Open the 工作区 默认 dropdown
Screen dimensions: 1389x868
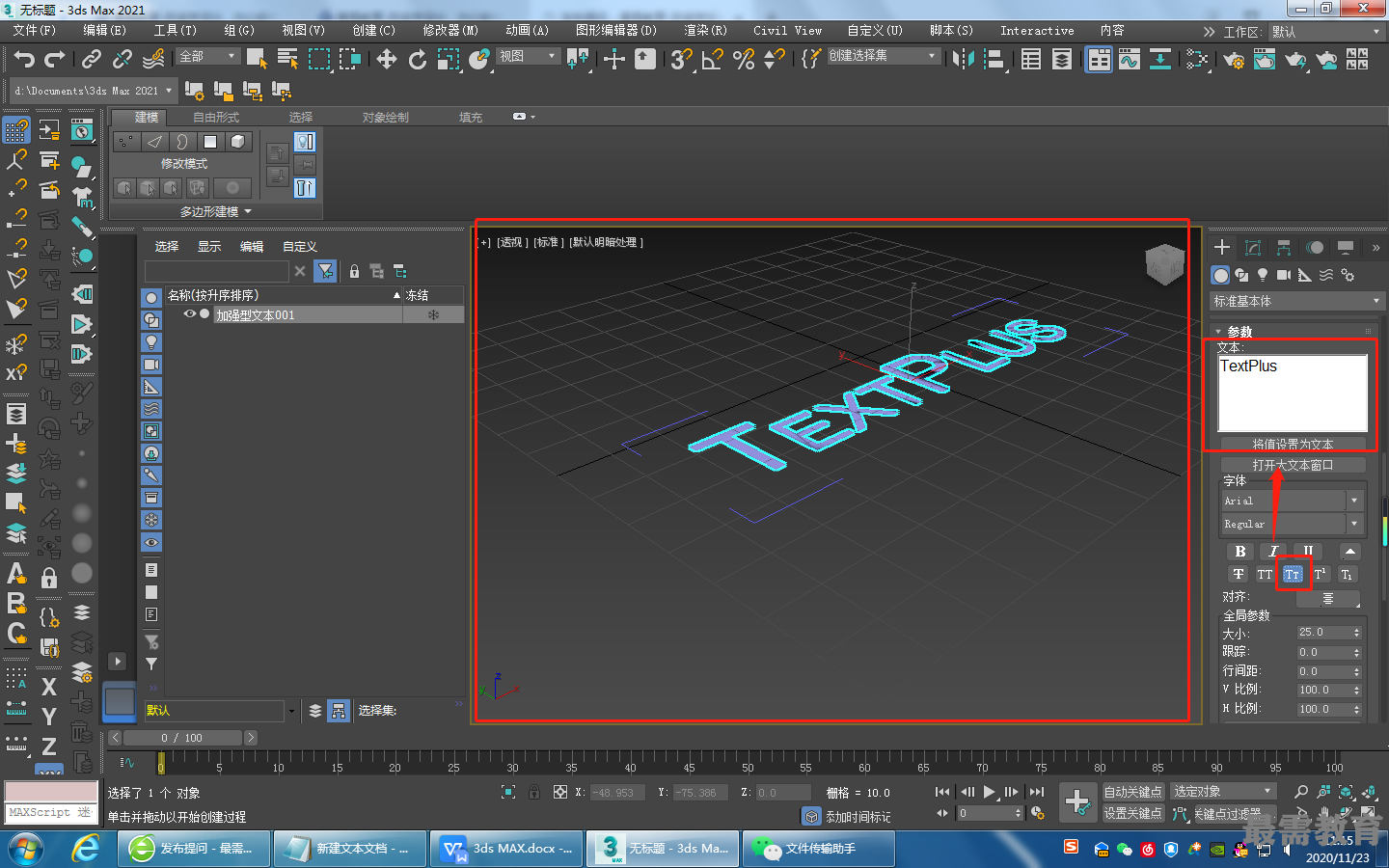point(1326,32)
